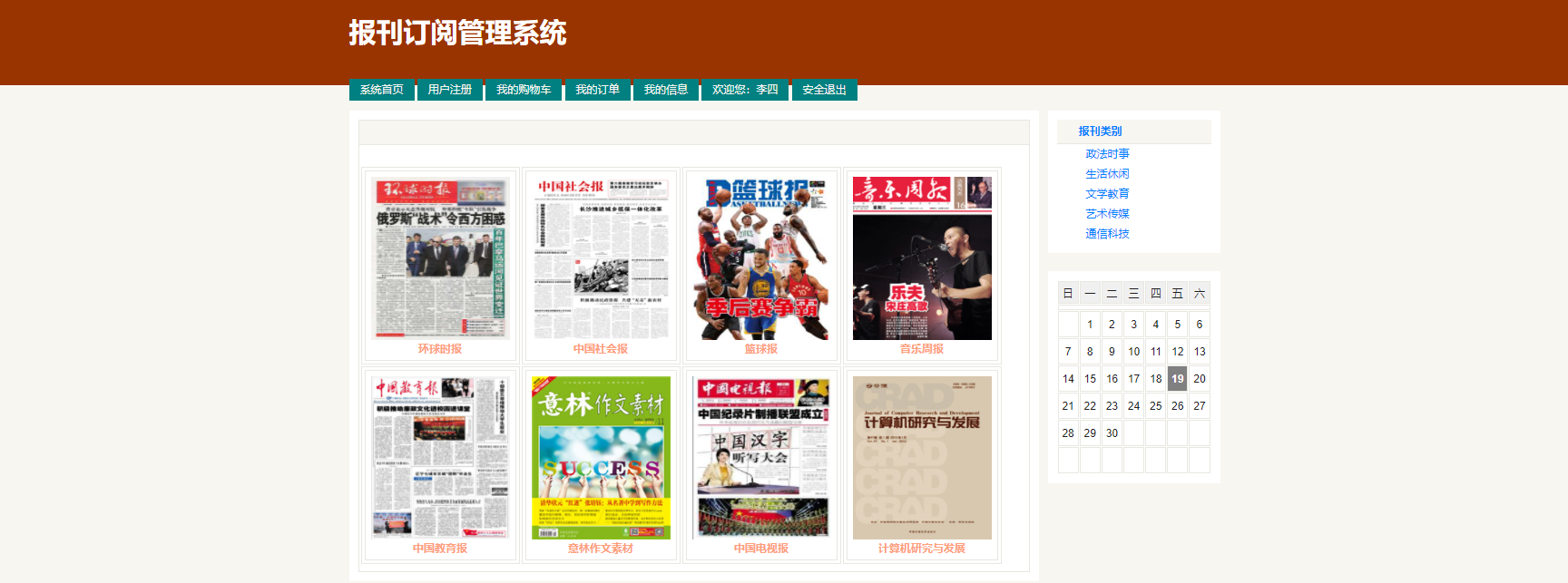The width and height of the screenshot is (1568, 583).
Task: Go to 系统首页 in navigation bar
Action: point(382,90)
